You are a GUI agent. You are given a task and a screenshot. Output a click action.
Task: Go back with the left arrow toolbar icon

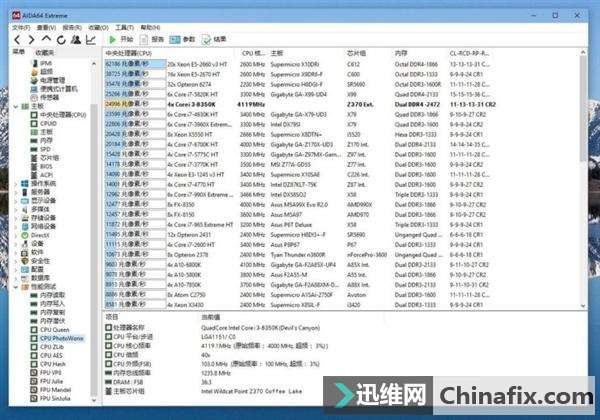click(x=17, y=39)
